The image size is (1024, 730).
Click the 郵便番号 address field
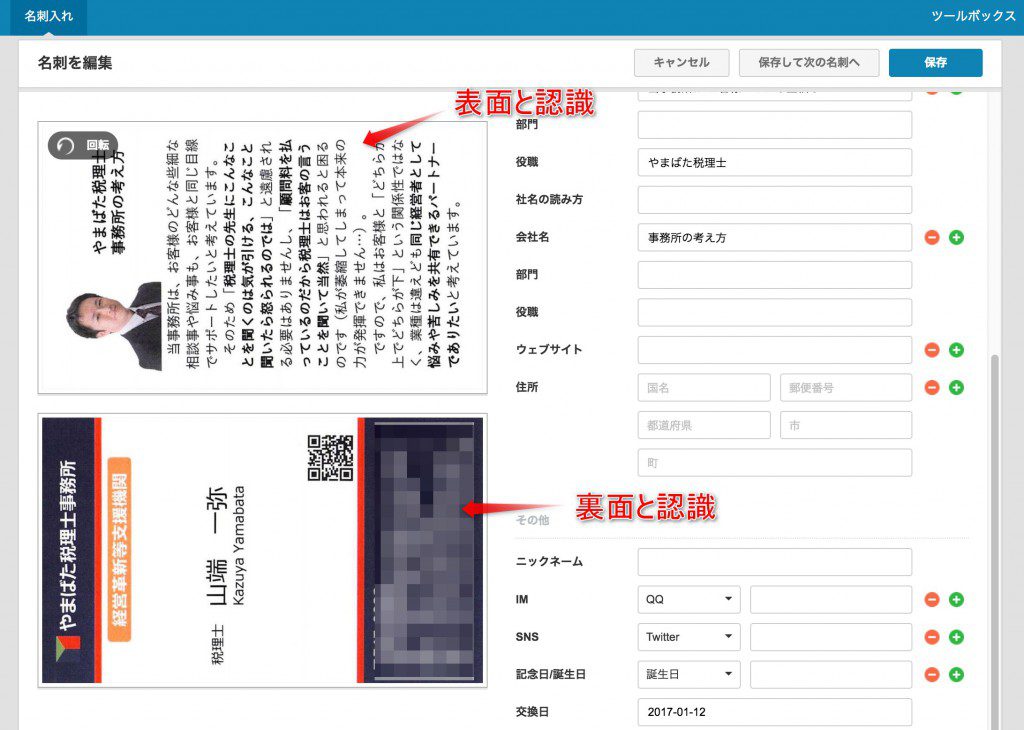coord(846,388)
